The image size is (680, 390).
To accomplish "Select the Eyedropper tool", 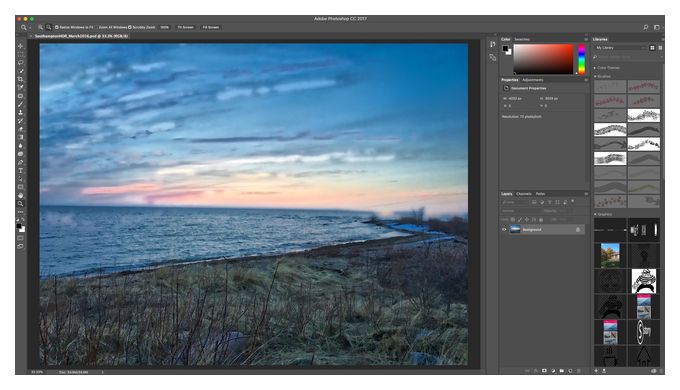I will pyautogui.click(x=20, y=88).
